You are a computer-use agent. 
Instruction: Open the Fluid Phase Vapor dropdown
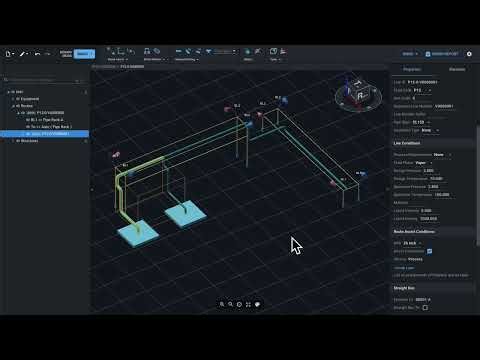point(424,163)
